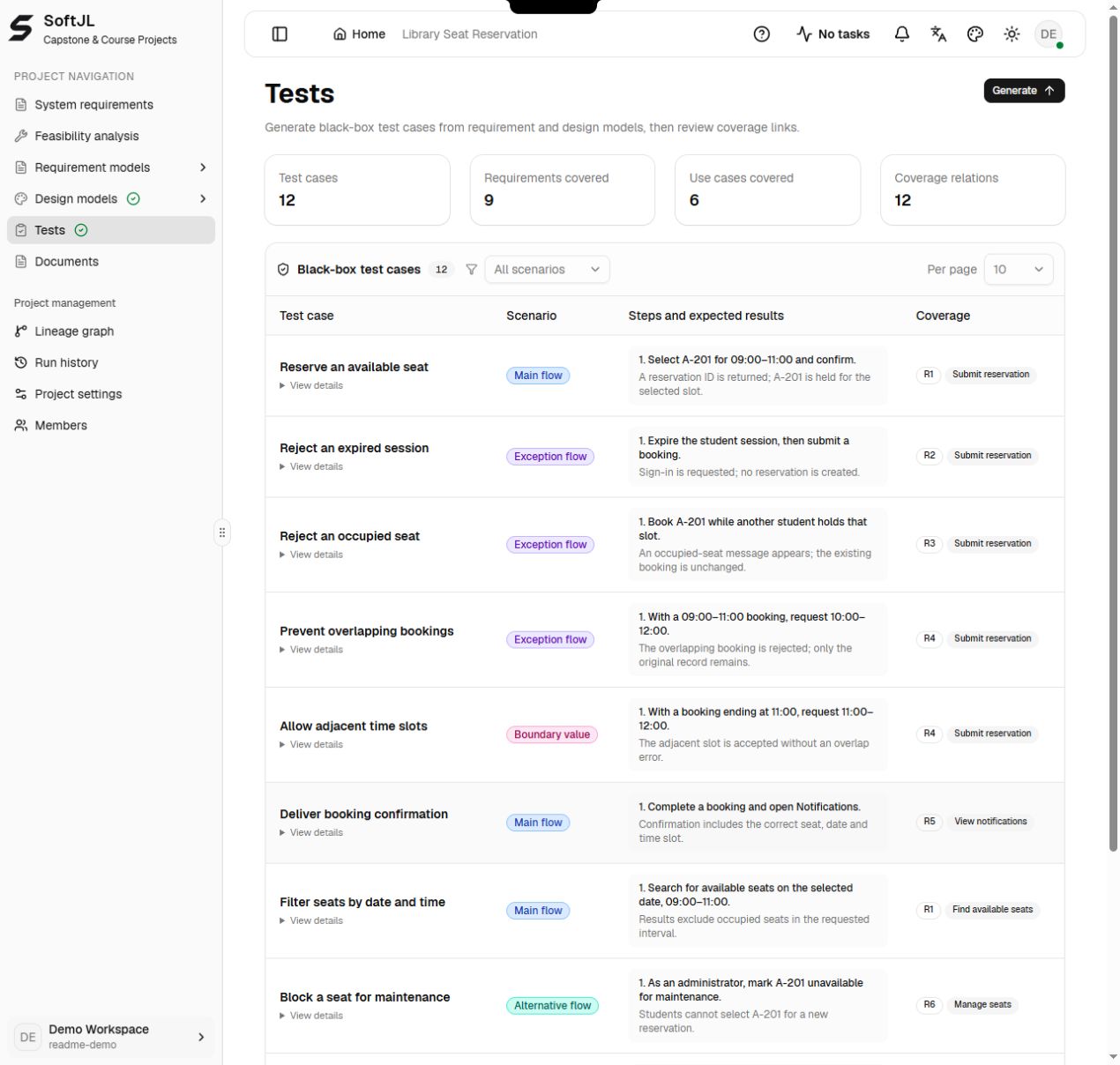
Task: Open Lineage graph page
Action: click(x=111, y=331)
